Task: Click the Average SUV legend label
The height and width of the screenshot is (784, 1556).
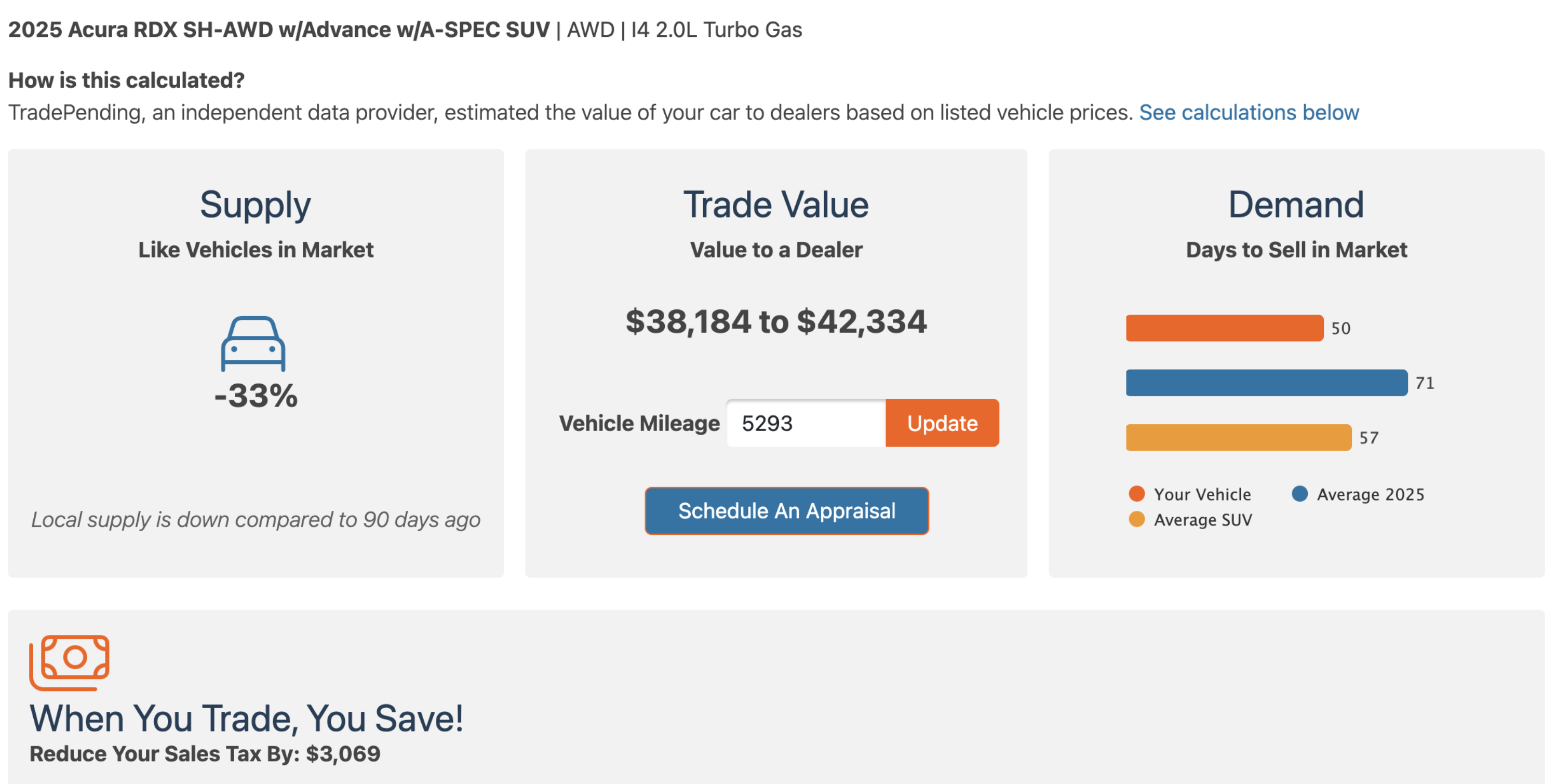Action: (x=1203, y=520)
